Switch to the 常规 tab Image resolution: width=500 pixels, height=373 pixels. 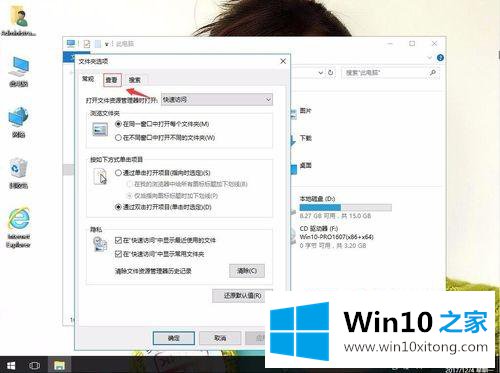pos(88,79)
